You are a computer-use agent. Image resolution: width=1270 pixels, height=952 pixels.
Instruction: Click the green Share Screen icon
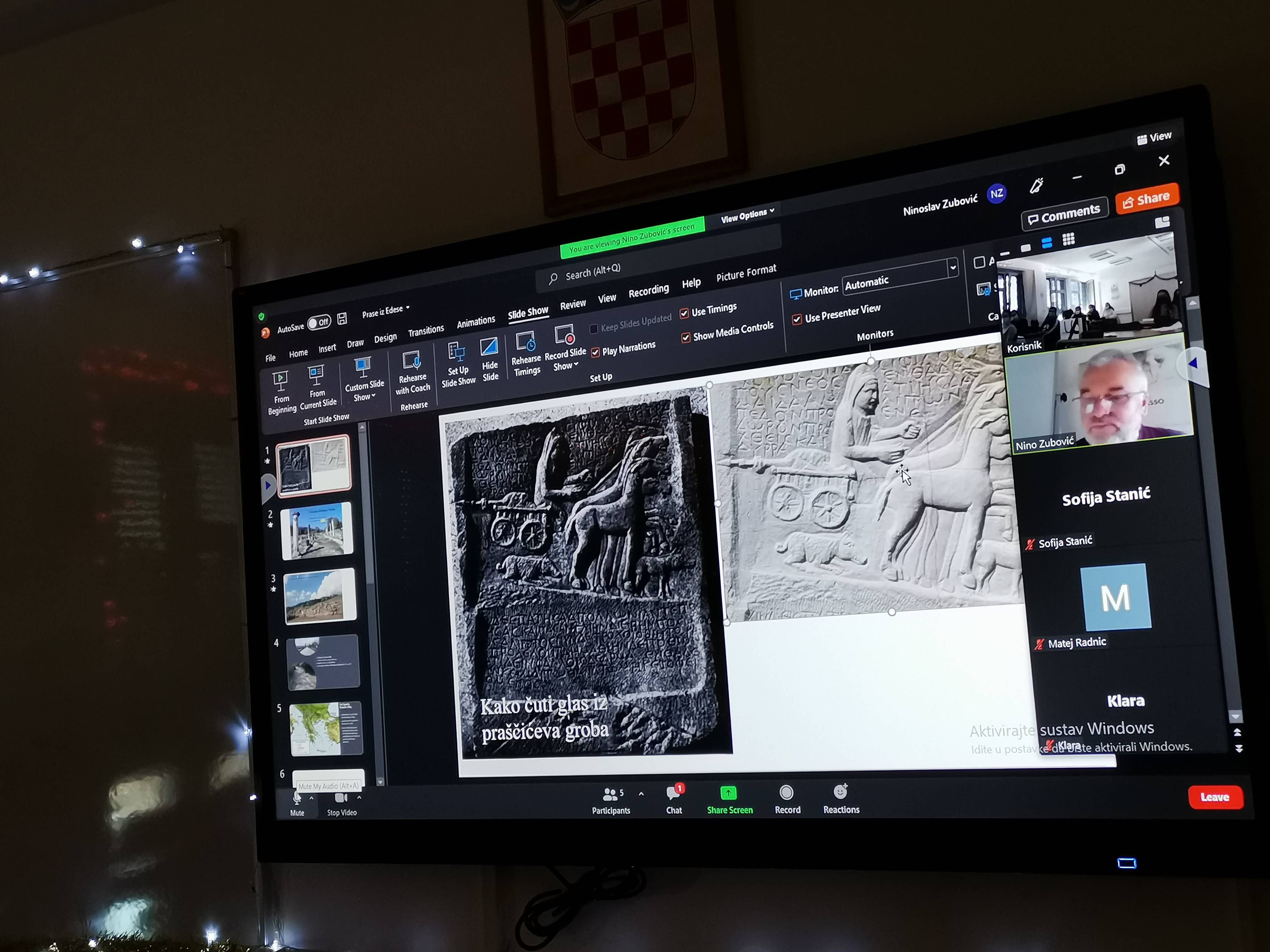pos(728,794)
